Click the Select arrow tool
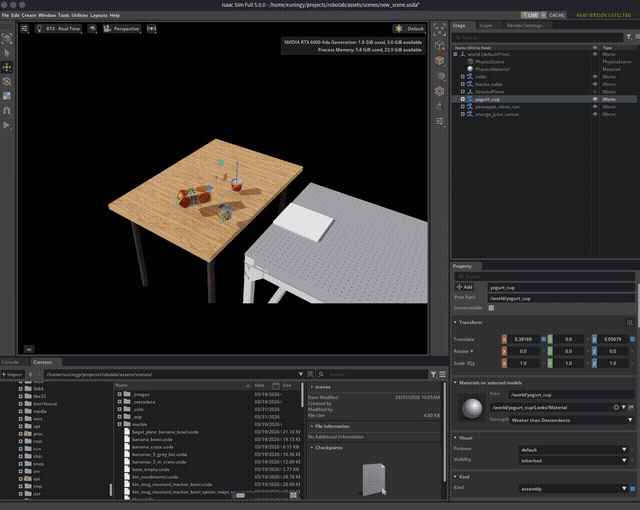Screen dimensions: 640x510 coord(7,50)
